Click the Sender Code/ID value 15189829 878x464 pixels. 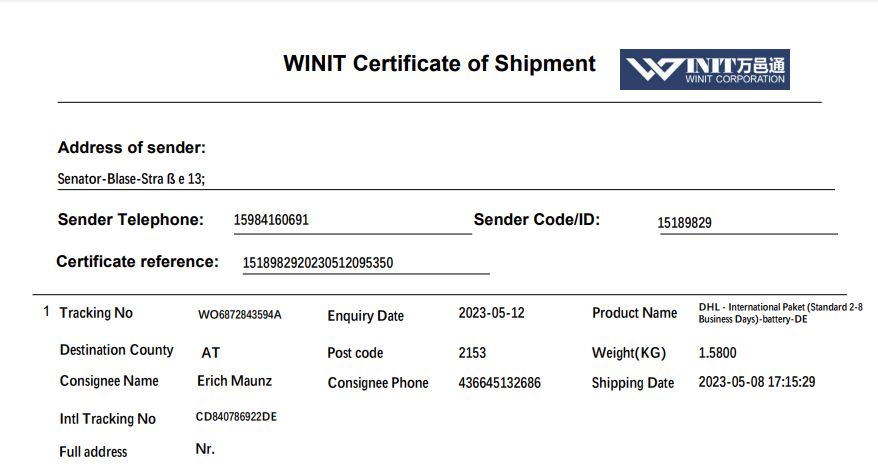[684, 223]
